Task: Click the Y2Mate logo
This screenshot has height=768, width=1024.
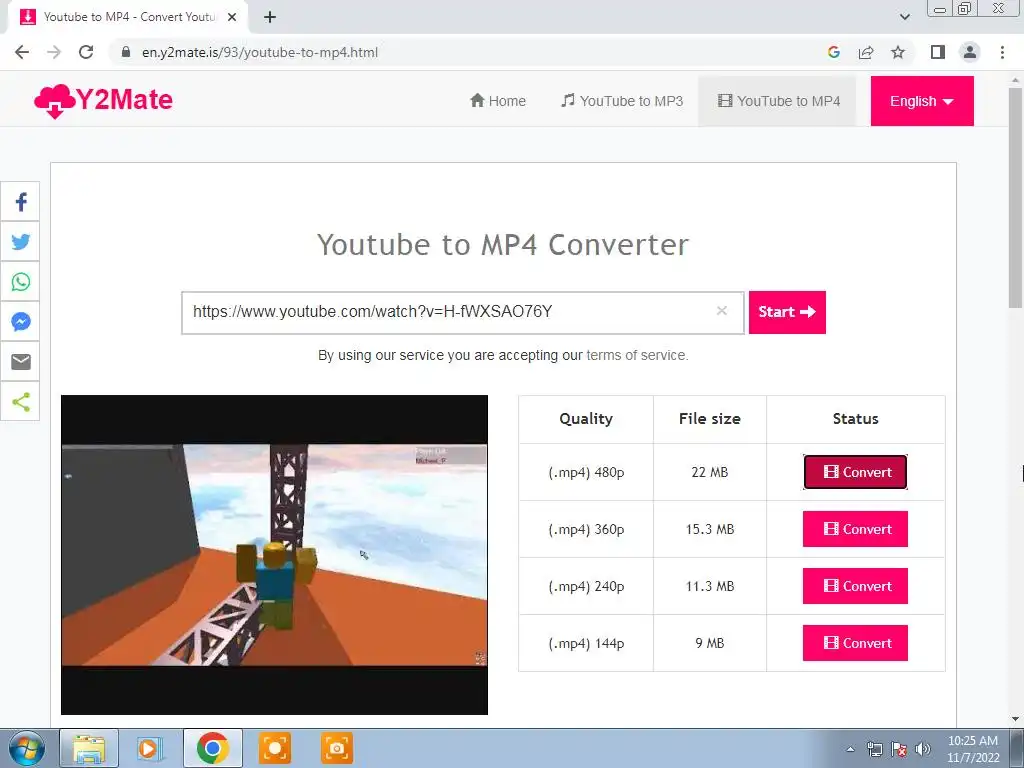Action: pyautogui.click(x=103, y=101)
